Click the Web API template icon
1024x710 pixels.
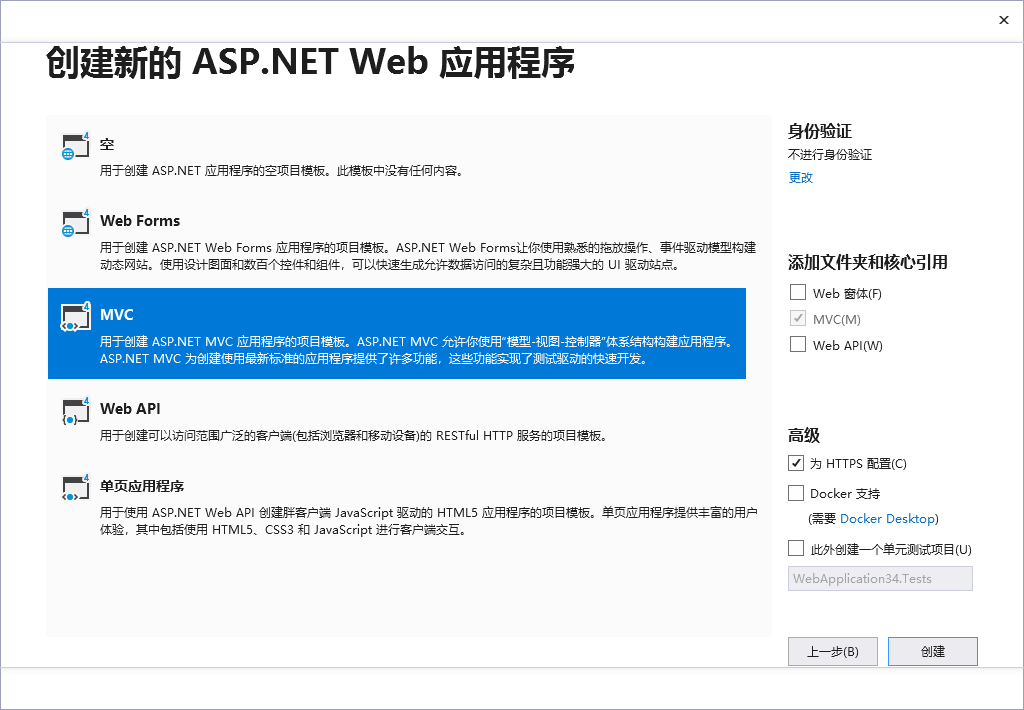point(75,410)
